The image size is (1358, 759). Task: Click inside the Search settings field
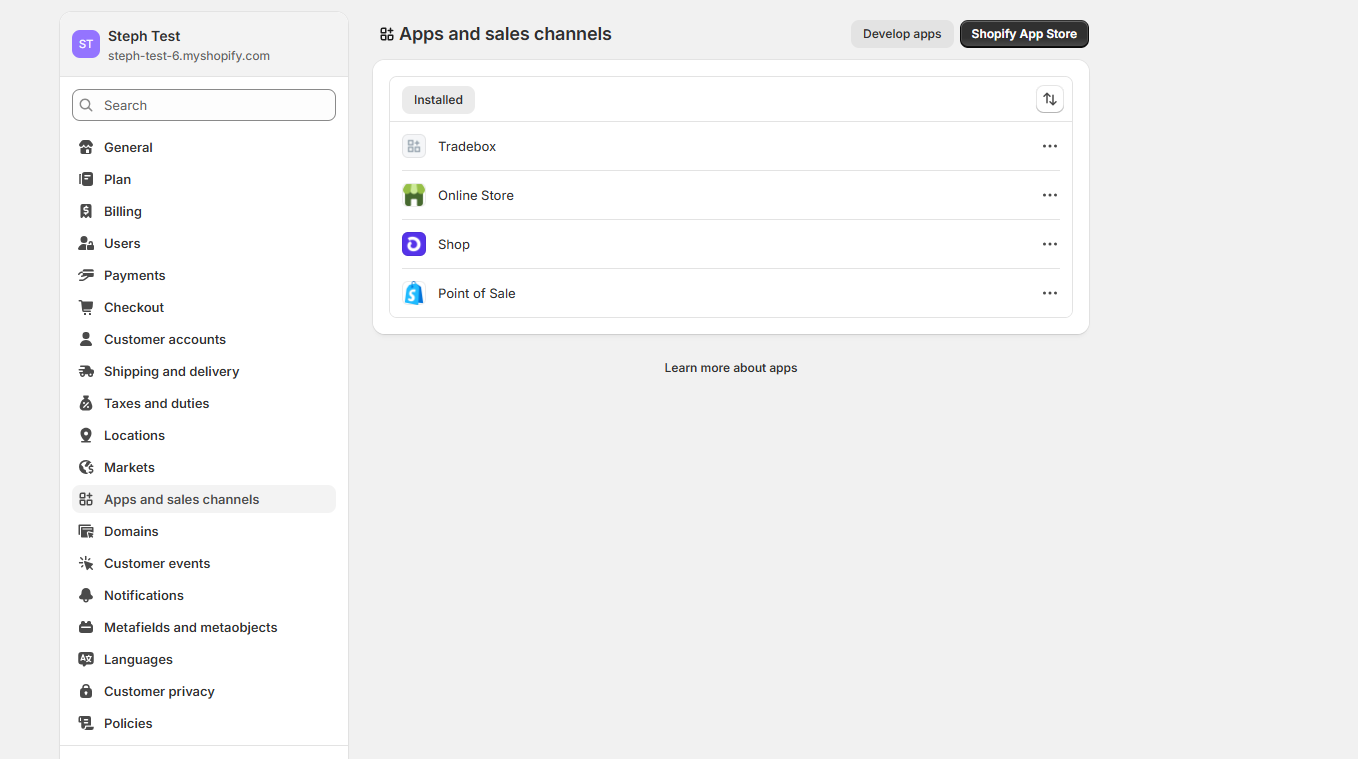point(203,104)
